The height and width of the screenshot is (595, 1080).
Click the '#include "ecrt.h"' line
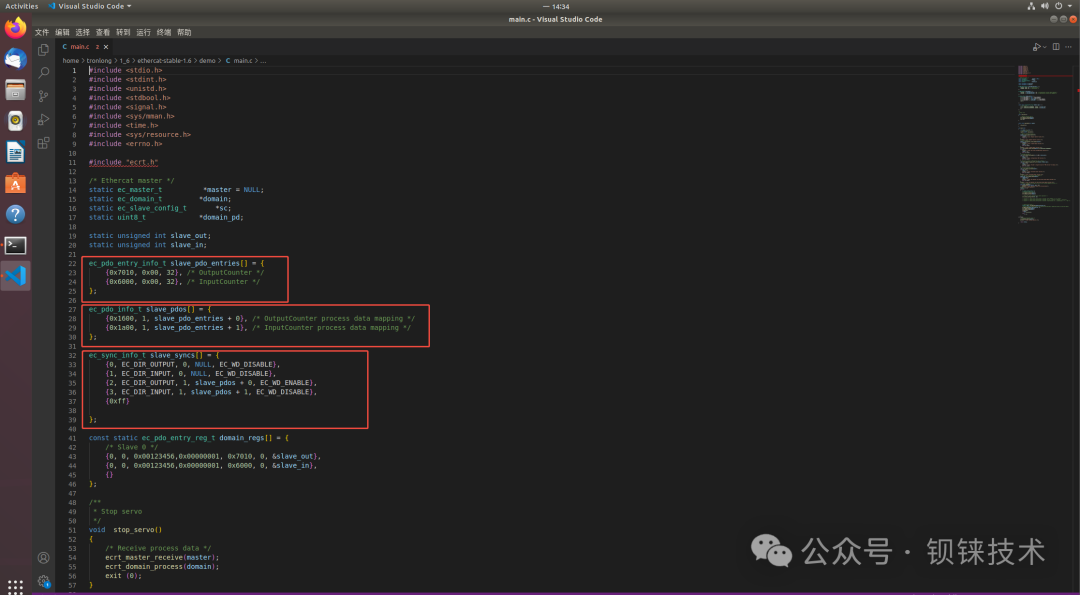(x=123, y=162)
